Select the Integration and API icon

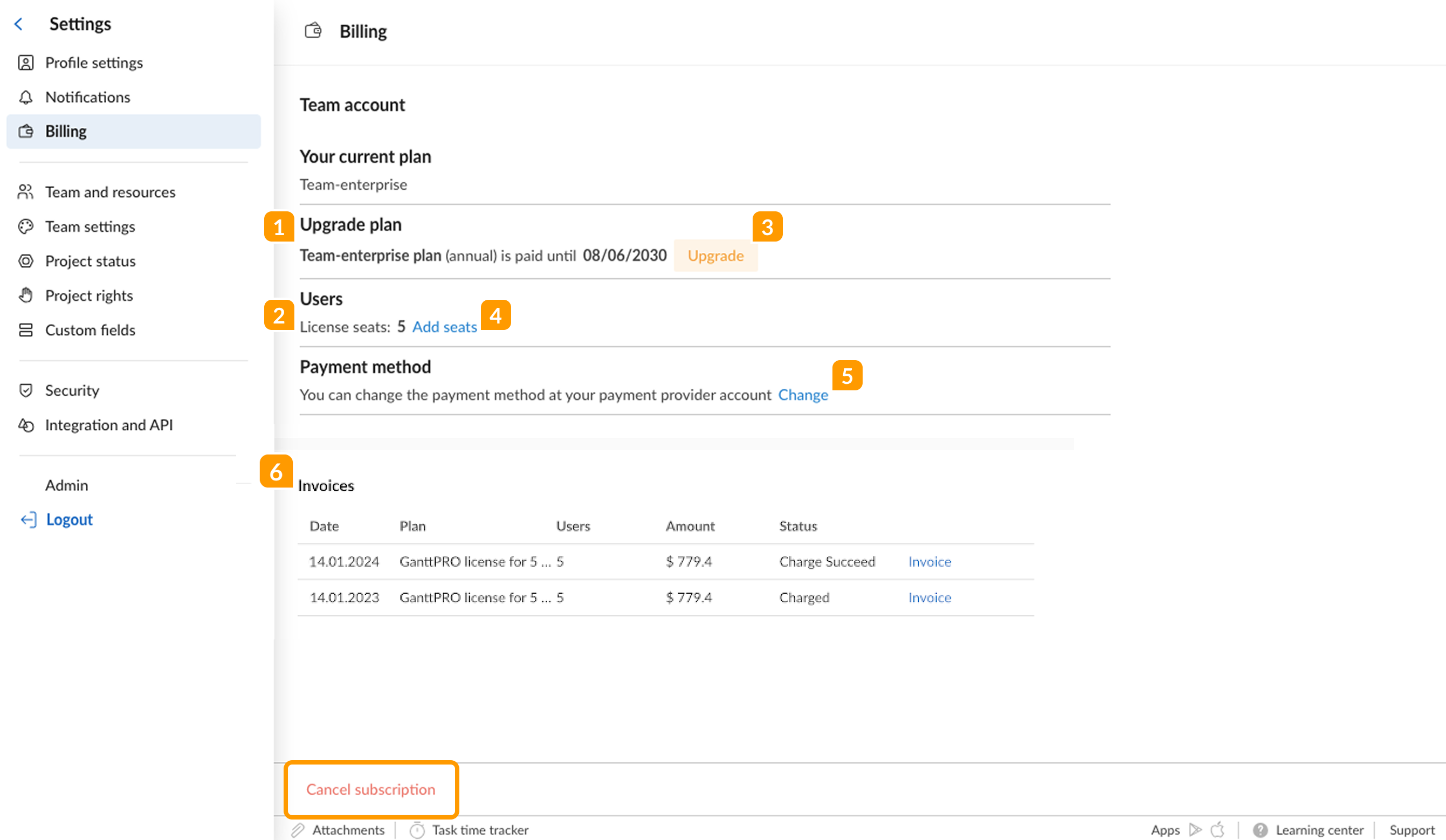(26, 425)
